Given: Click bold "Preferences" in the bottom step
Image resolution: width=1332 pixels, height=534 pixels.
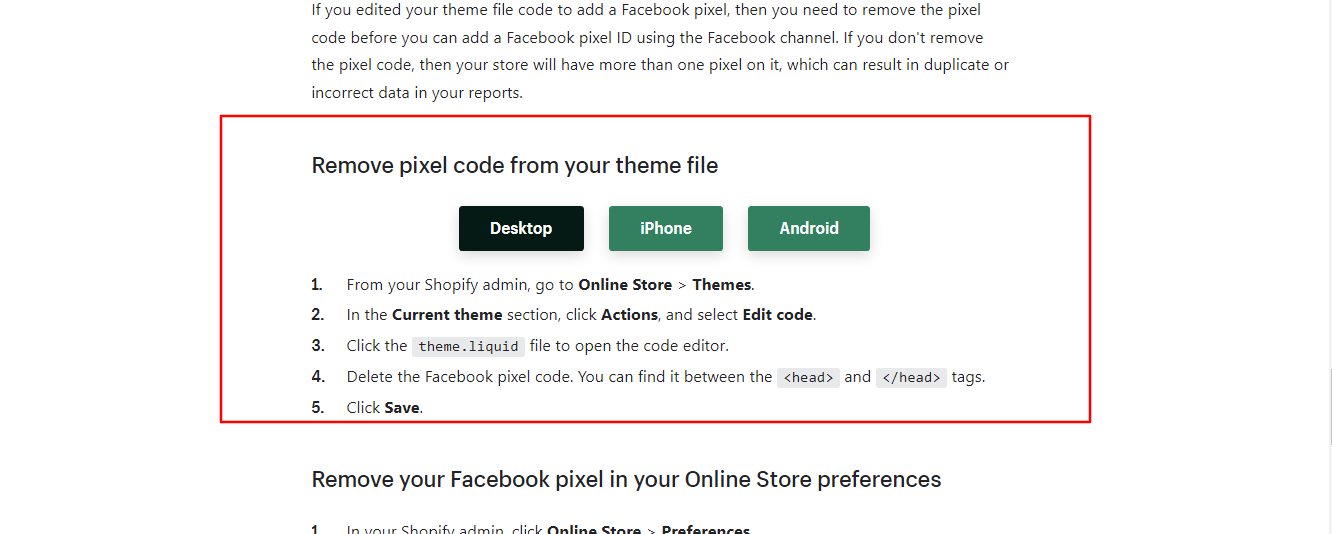Looking at the screenshot, I should [x=705, y=529].
